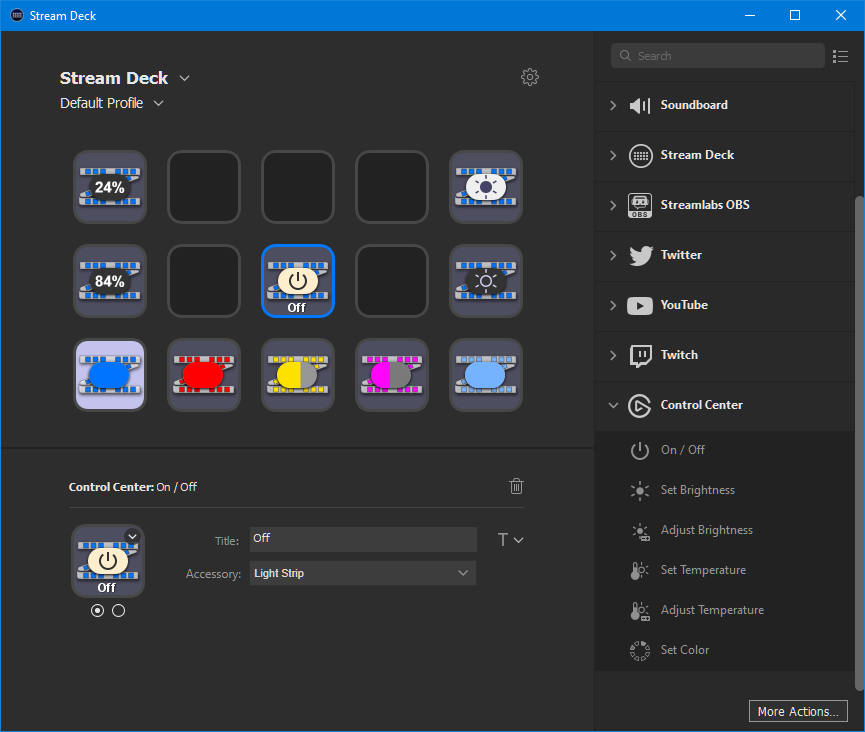This screenshot has width=865, height=732.
Task: Select empty key above the Off key
Action: [x=298, y=187]
